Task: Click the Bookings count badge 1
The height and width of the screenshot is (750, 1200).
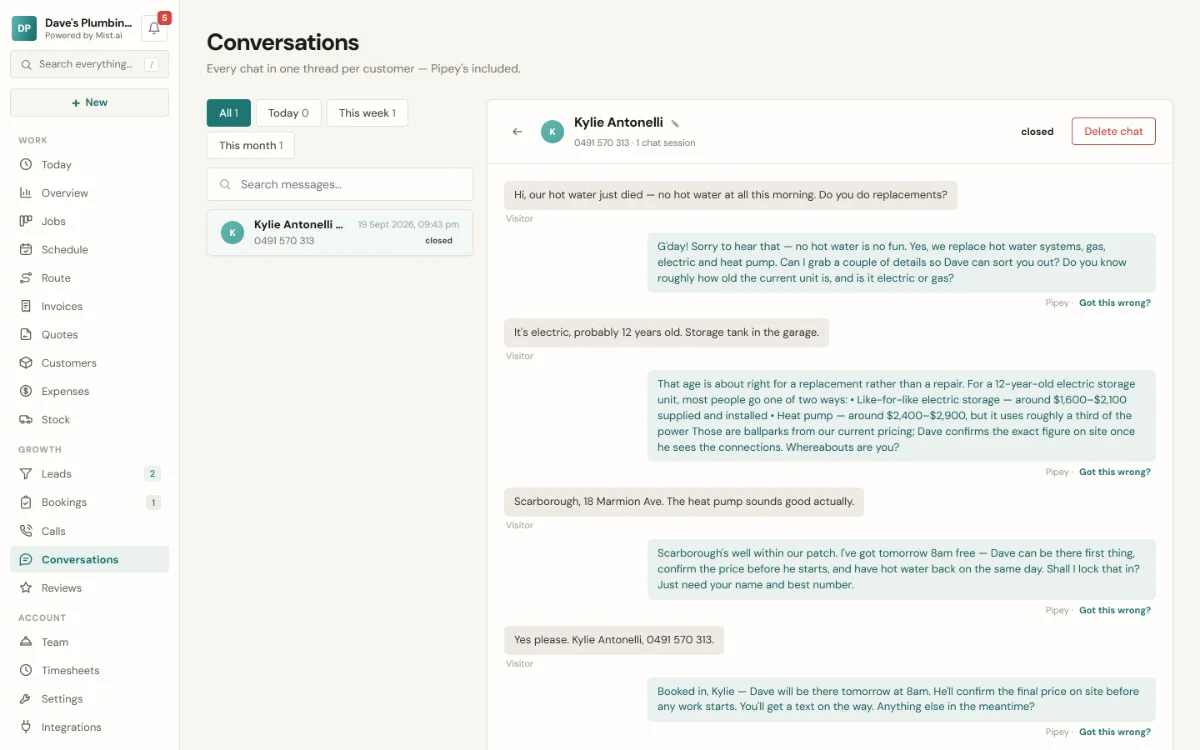Action: (153, 502)
